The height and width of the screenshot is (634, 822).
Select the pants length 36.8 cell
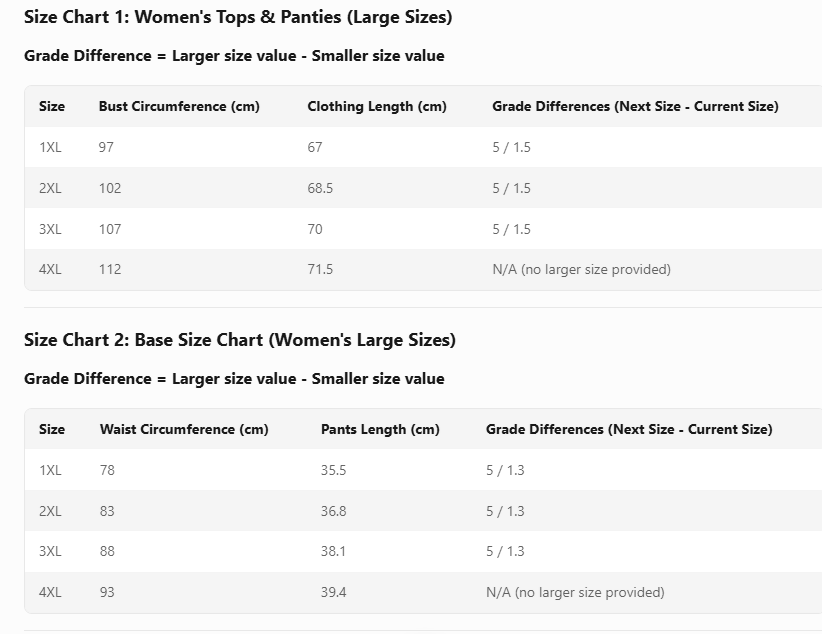coord(334,511)
